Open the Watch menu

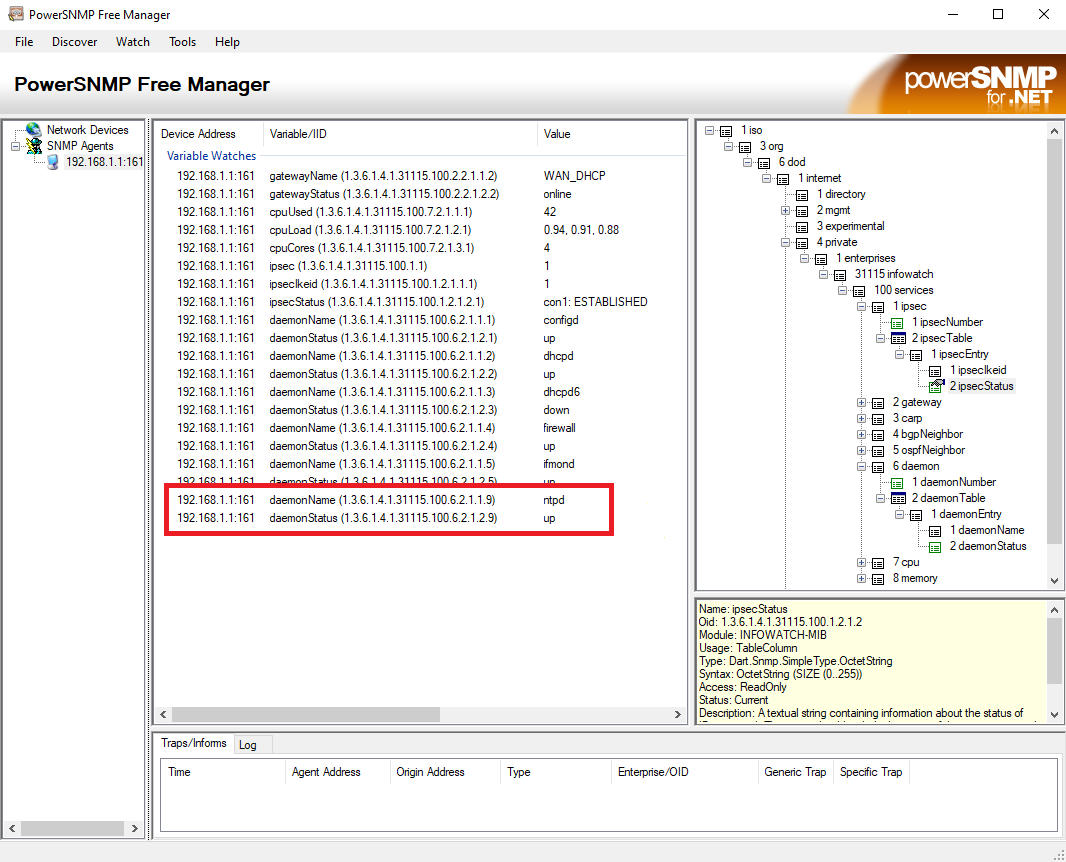click(x=132, y=42)
